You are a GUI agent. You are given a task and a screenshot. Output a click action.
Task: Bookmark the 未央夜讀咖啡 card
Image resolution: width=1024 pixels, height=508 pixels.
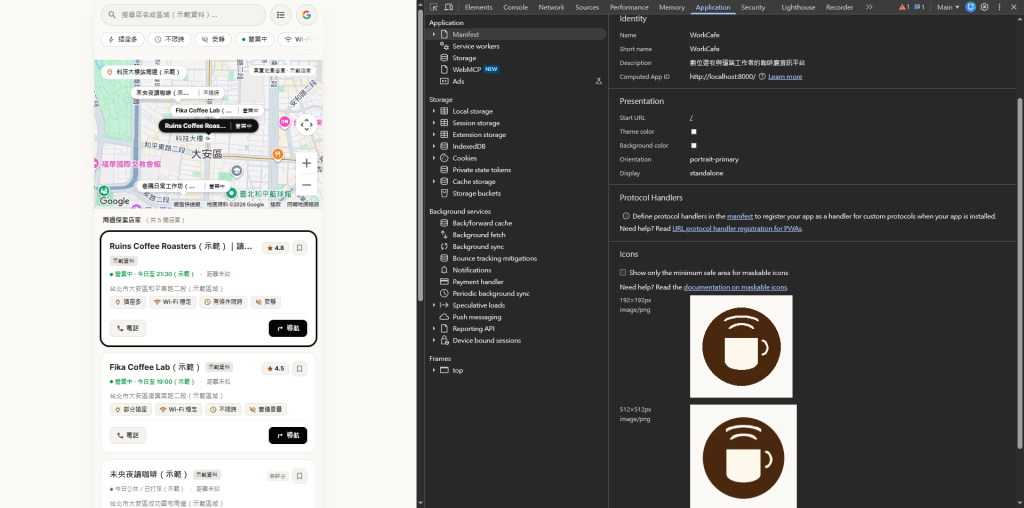[x=300, y=475]
